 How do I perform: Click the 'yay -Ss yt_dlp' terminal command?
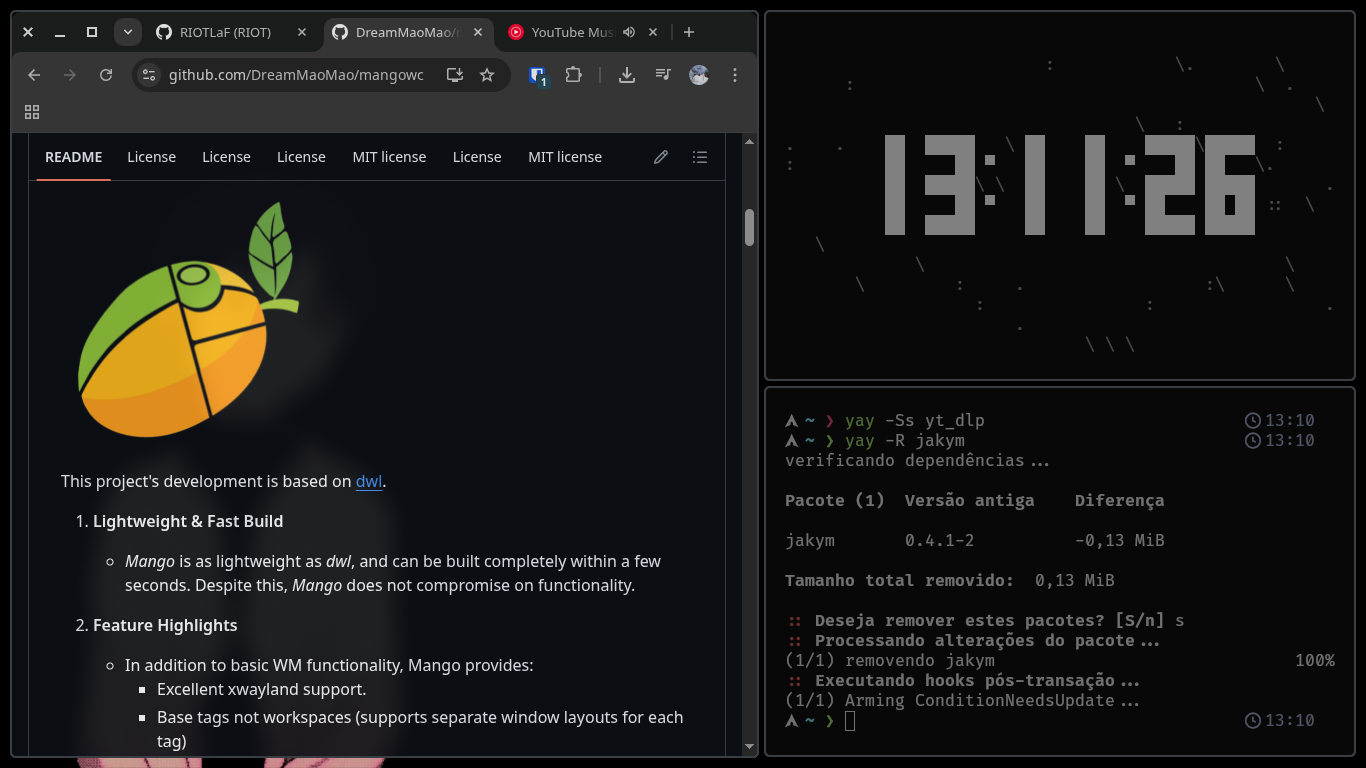coord(915,420)
